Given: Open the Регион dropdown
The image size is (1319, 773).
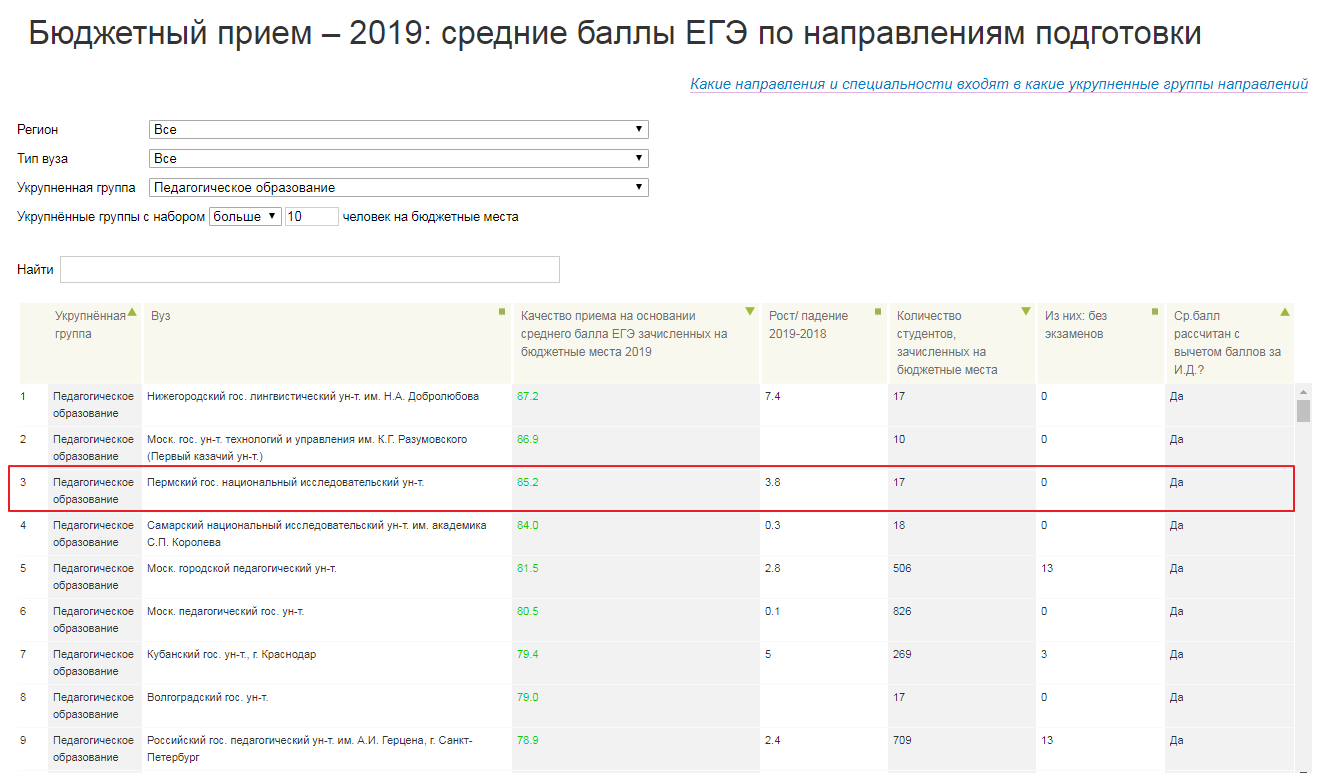Looking at the screenshot, I should pos(398,130).
